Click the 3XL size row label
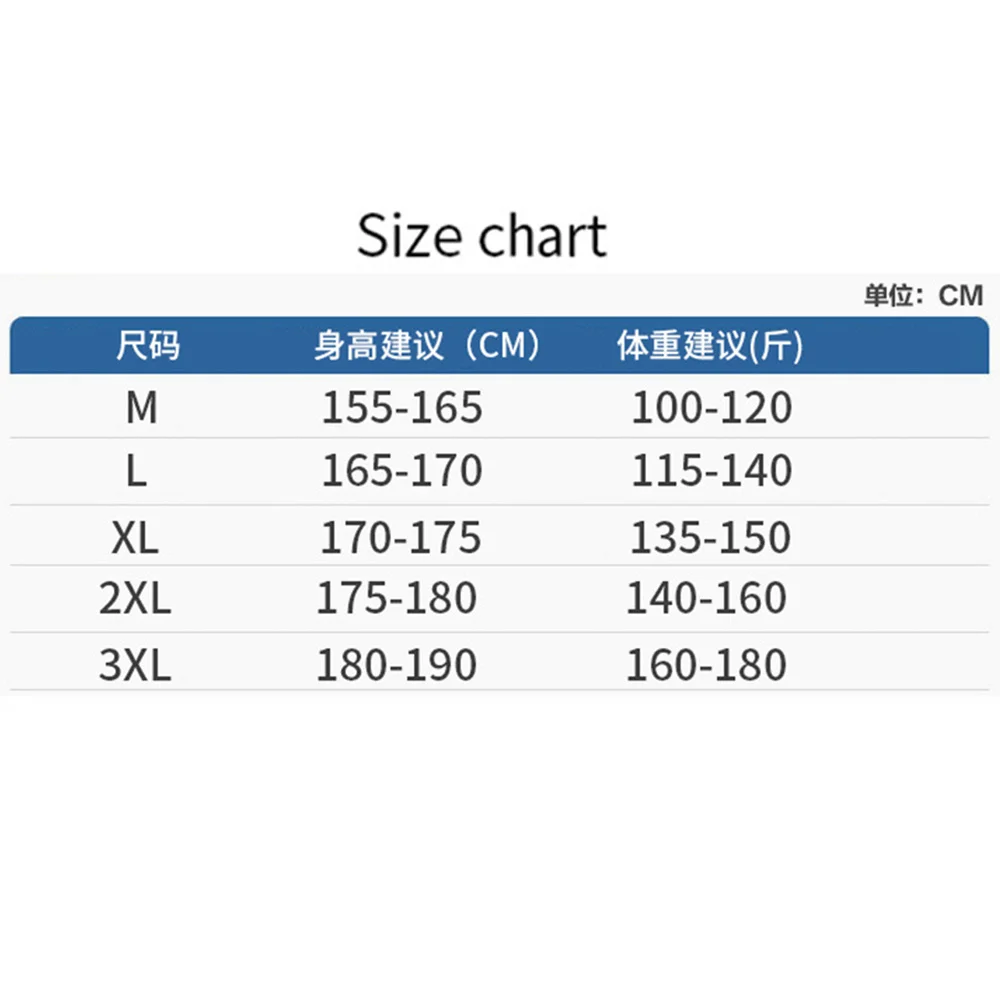 [x=135, y=665]
